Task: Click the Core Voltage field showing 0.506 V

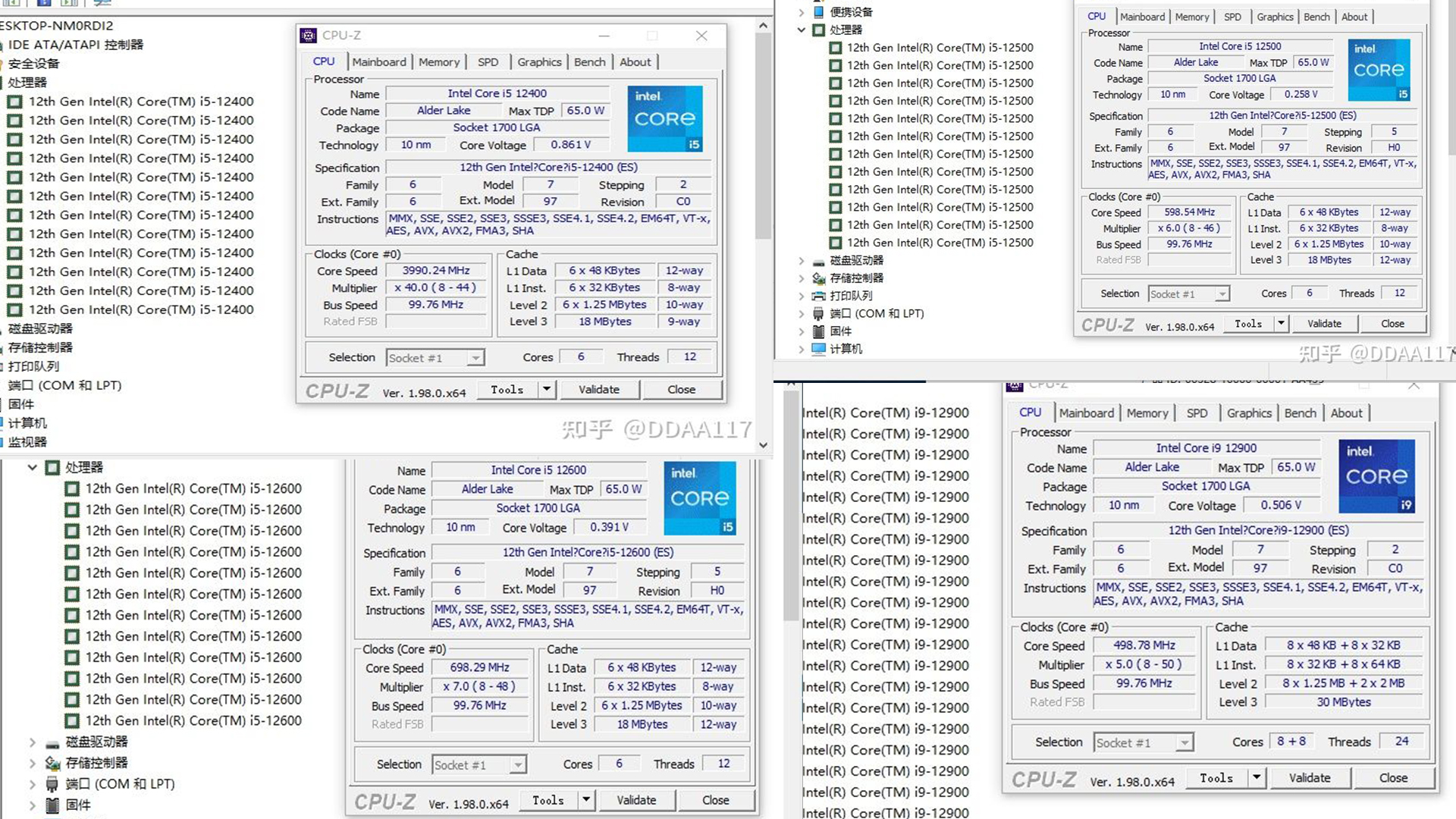Action: 1281,505
